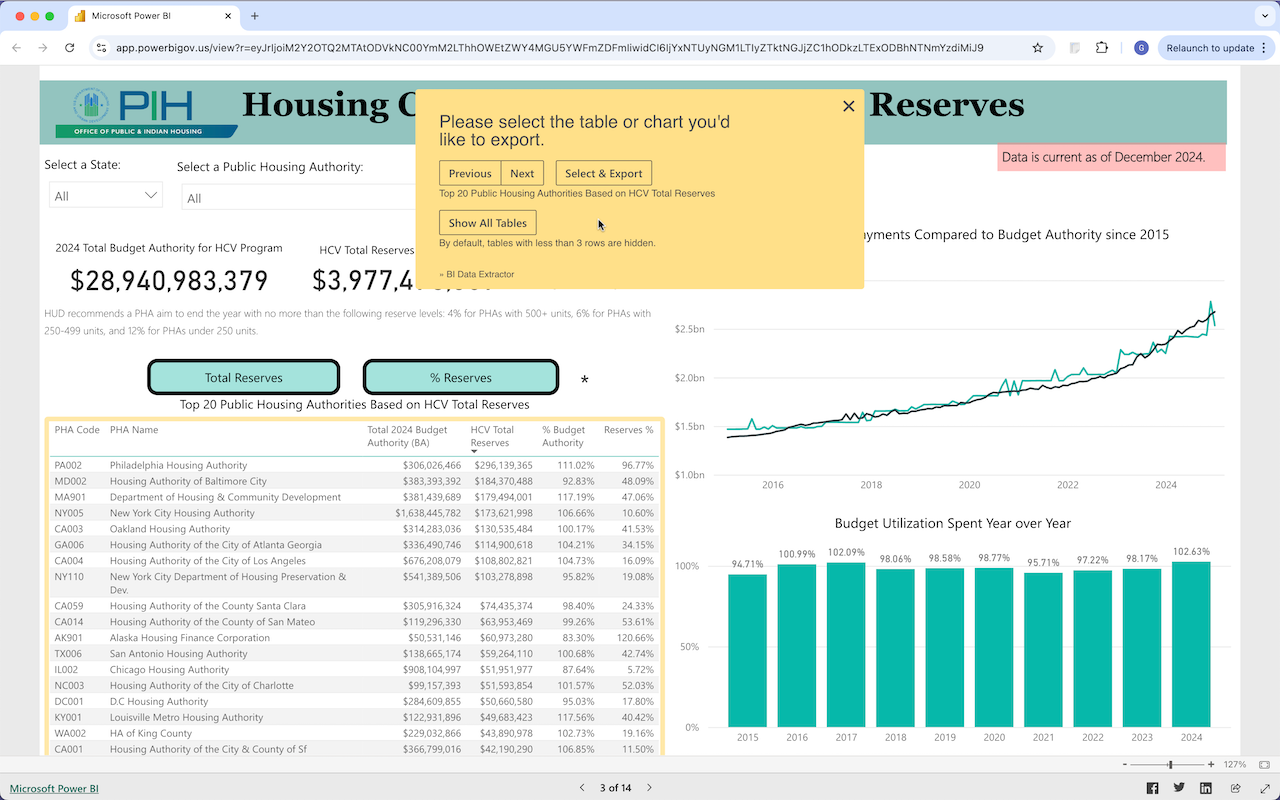Switch to the % Reserves view
The image size is (1280, 800).
(460, 377)
